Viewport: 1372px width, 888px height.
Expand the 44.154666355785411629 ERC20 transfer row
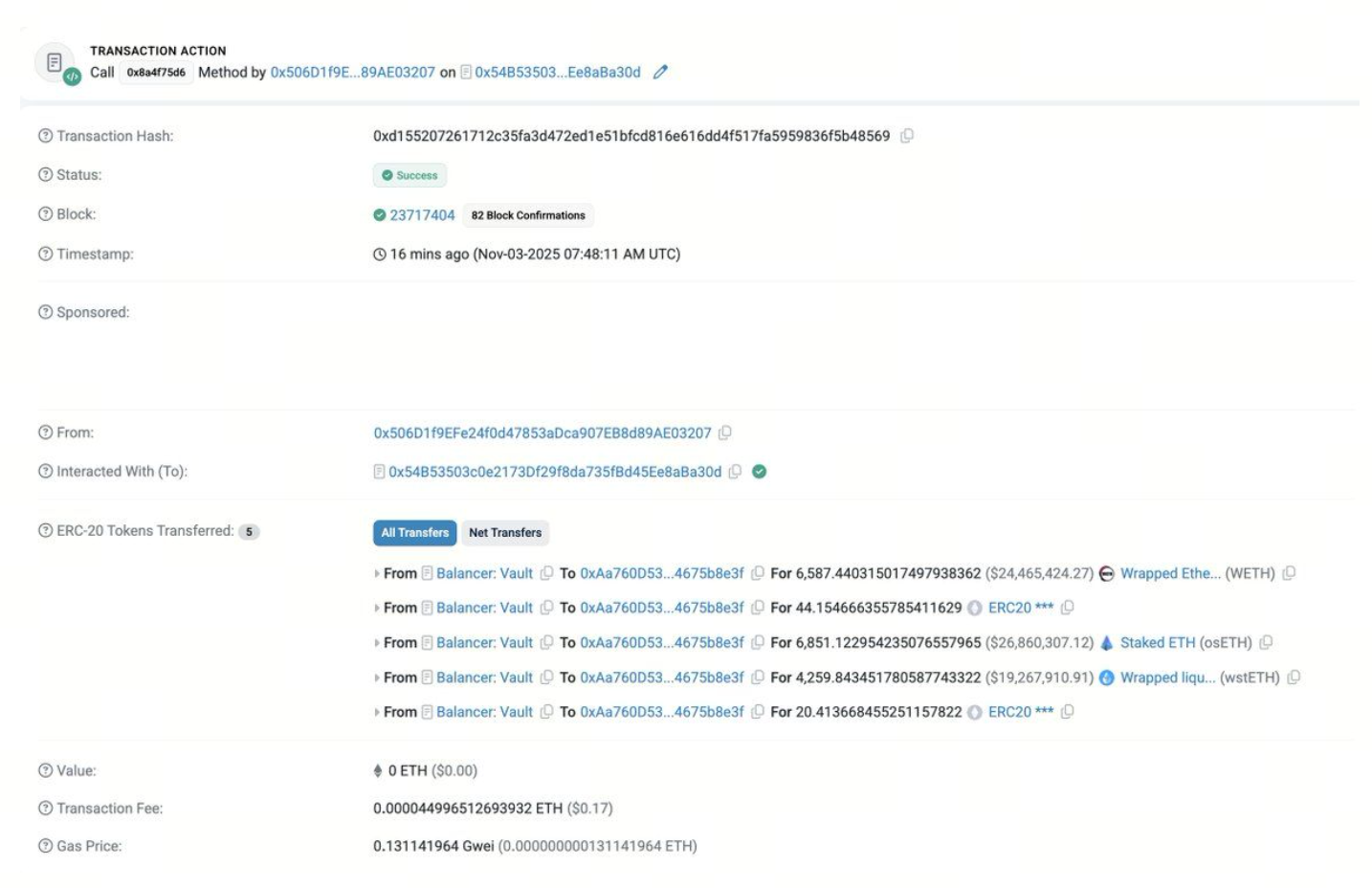[x=376, y=609]
